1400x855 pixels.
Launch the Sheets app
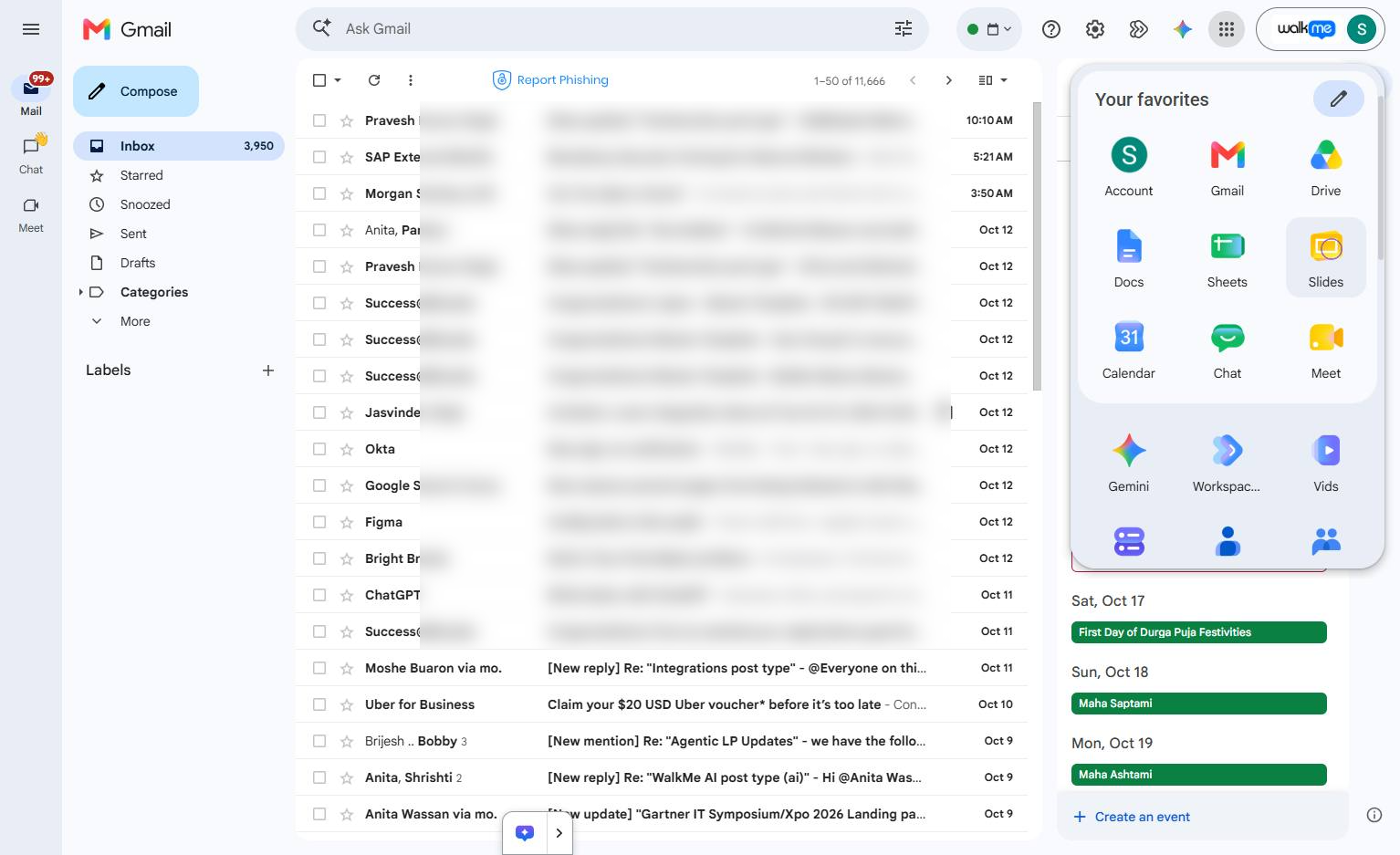click(1227, 257)
